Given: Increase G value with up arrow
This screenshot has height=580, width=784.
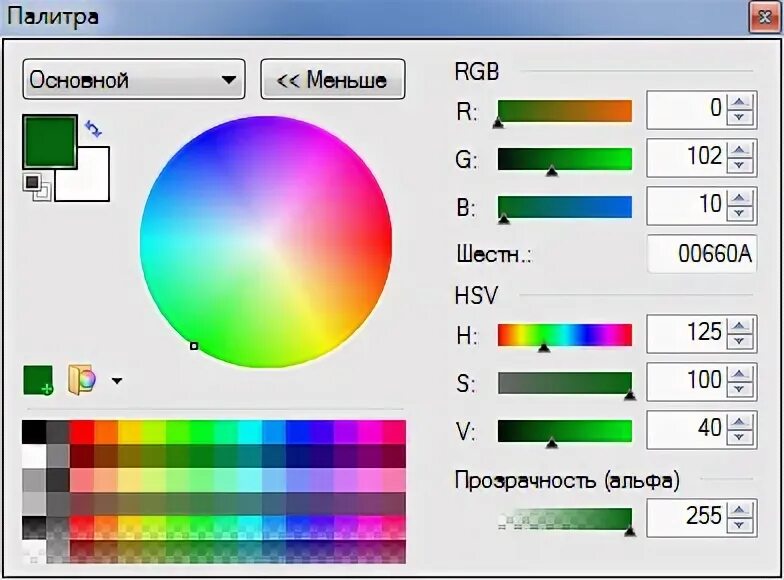Looking at the screenshot, I should (740, 150).
